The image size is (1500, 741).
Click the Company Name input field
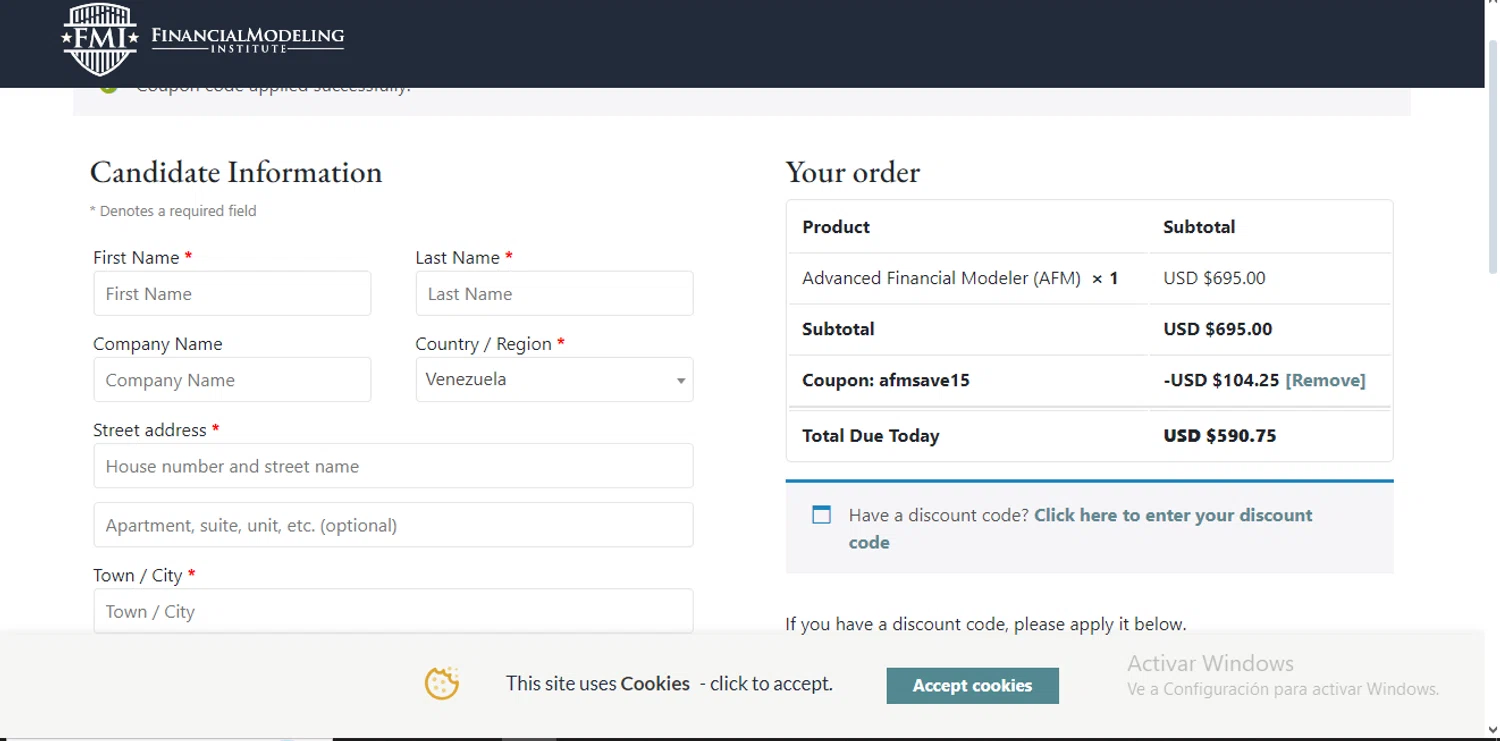pos(232,380)
